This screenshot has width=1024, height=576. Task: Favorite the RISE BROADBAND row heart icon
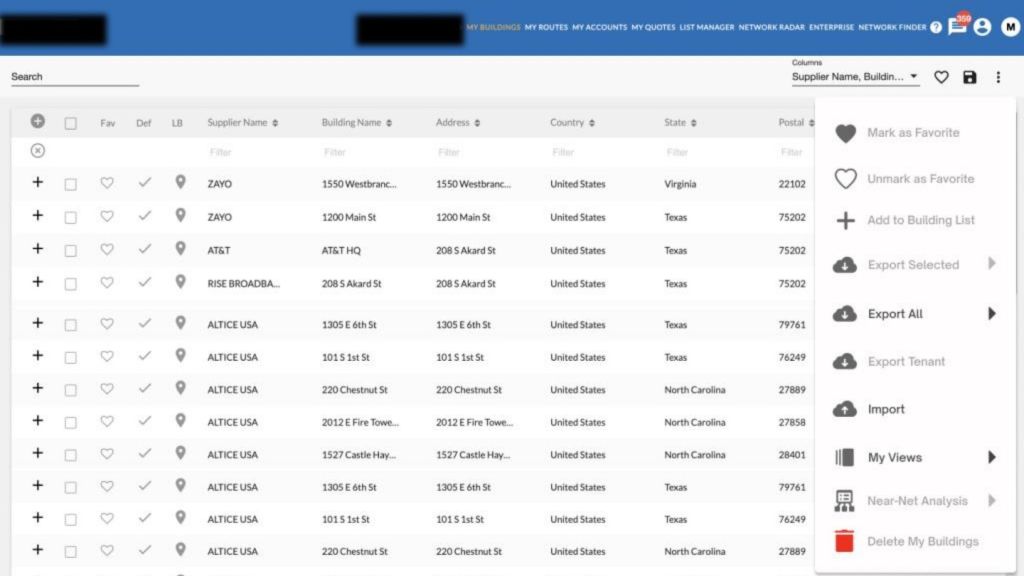coord(107,283)
